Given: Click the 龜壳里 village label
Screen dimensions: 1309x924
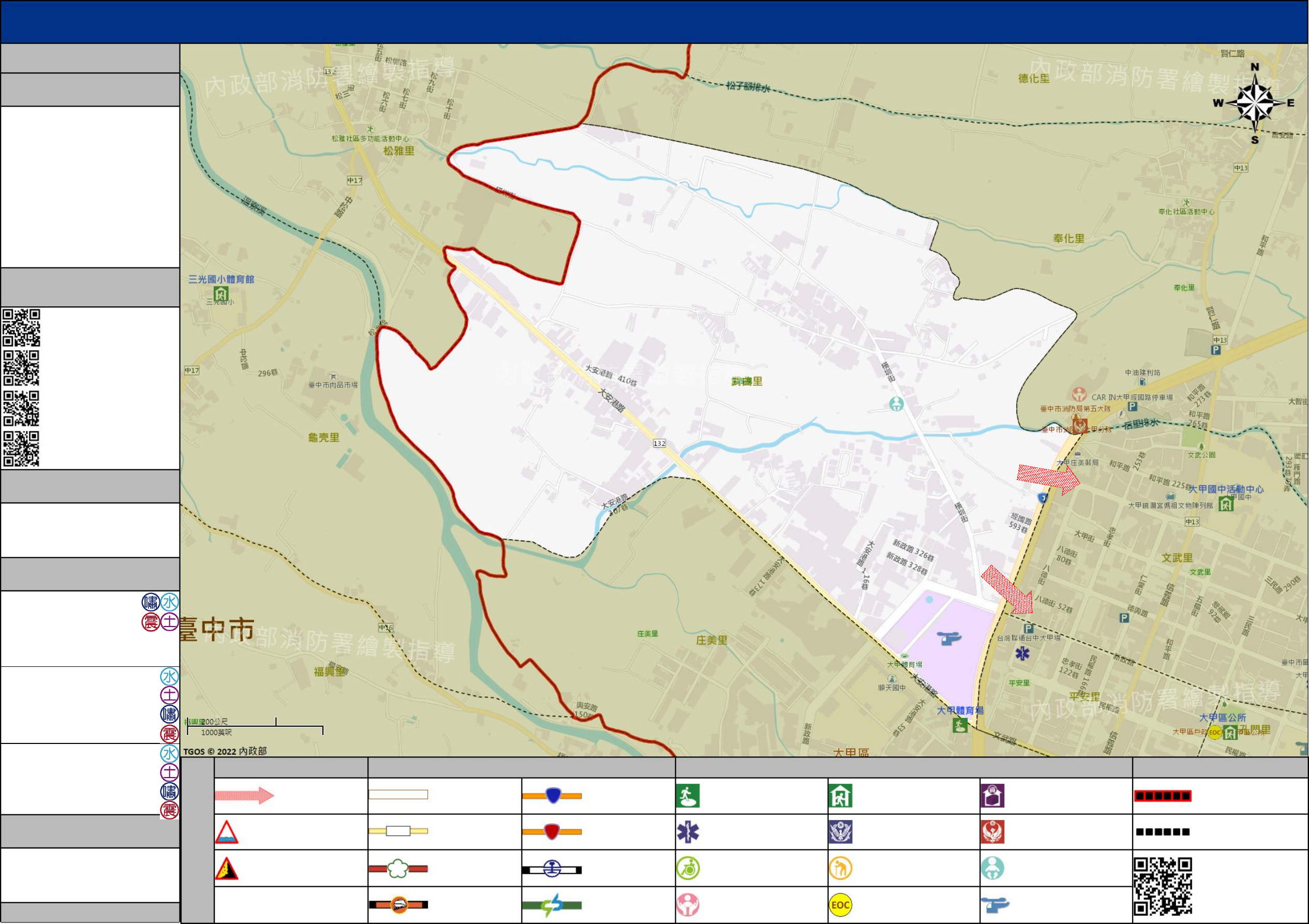Looking at the screenshot, I should (x=324, y=438).
